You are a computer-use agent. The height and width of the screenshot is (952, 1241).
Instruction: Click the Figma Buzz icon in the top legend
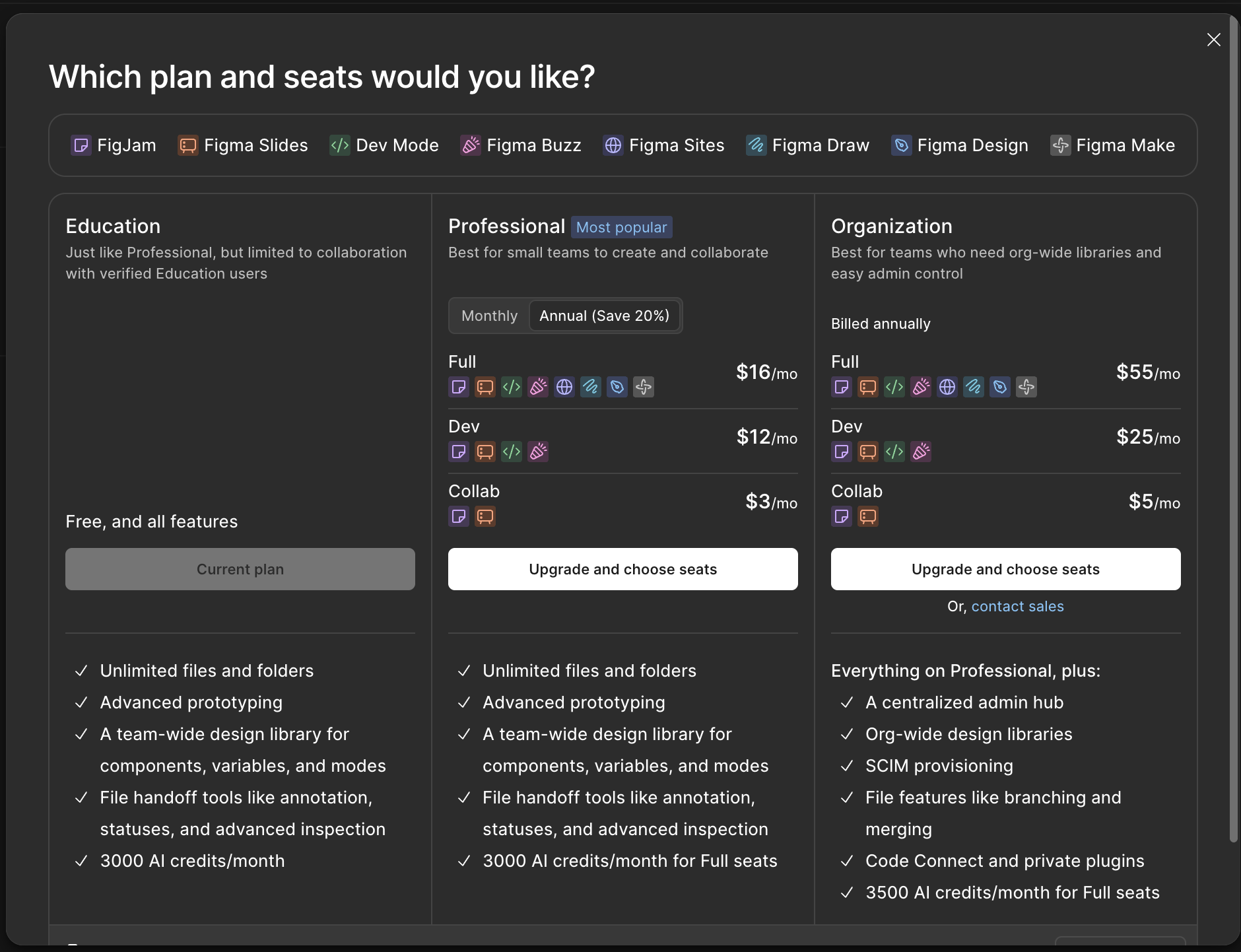click(x=471, y=145)
